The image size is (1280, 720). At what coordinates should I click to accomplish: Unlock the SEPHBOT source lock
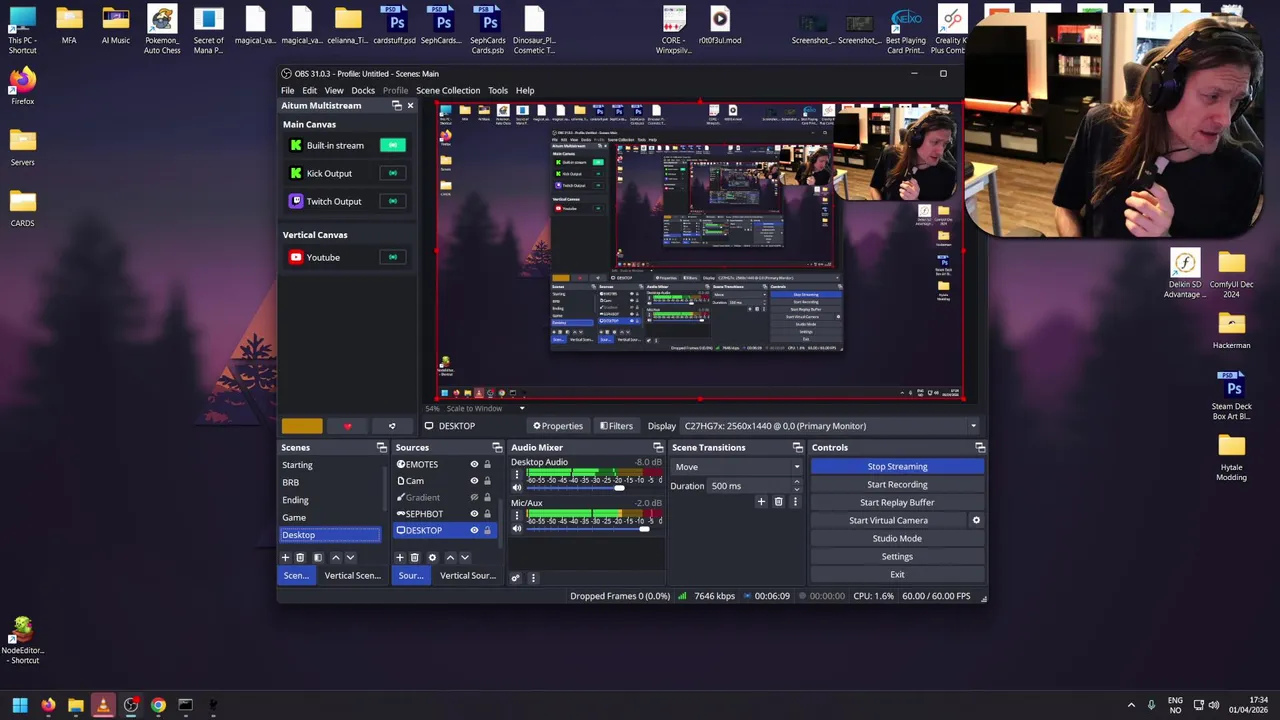click(487, 514)
